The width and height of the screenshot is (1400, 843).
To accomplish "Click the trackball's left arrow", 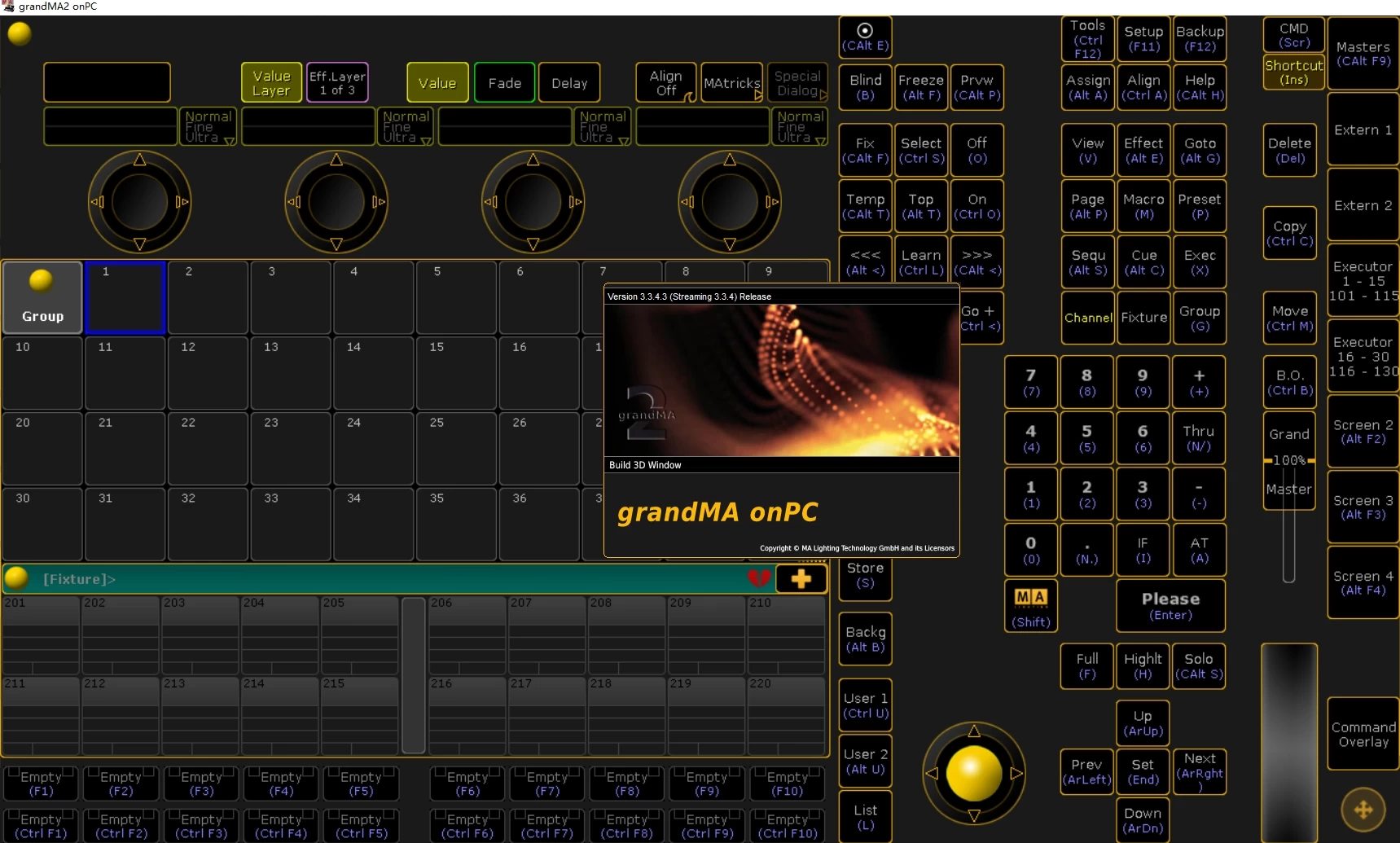I will click(x=932, y=773).
